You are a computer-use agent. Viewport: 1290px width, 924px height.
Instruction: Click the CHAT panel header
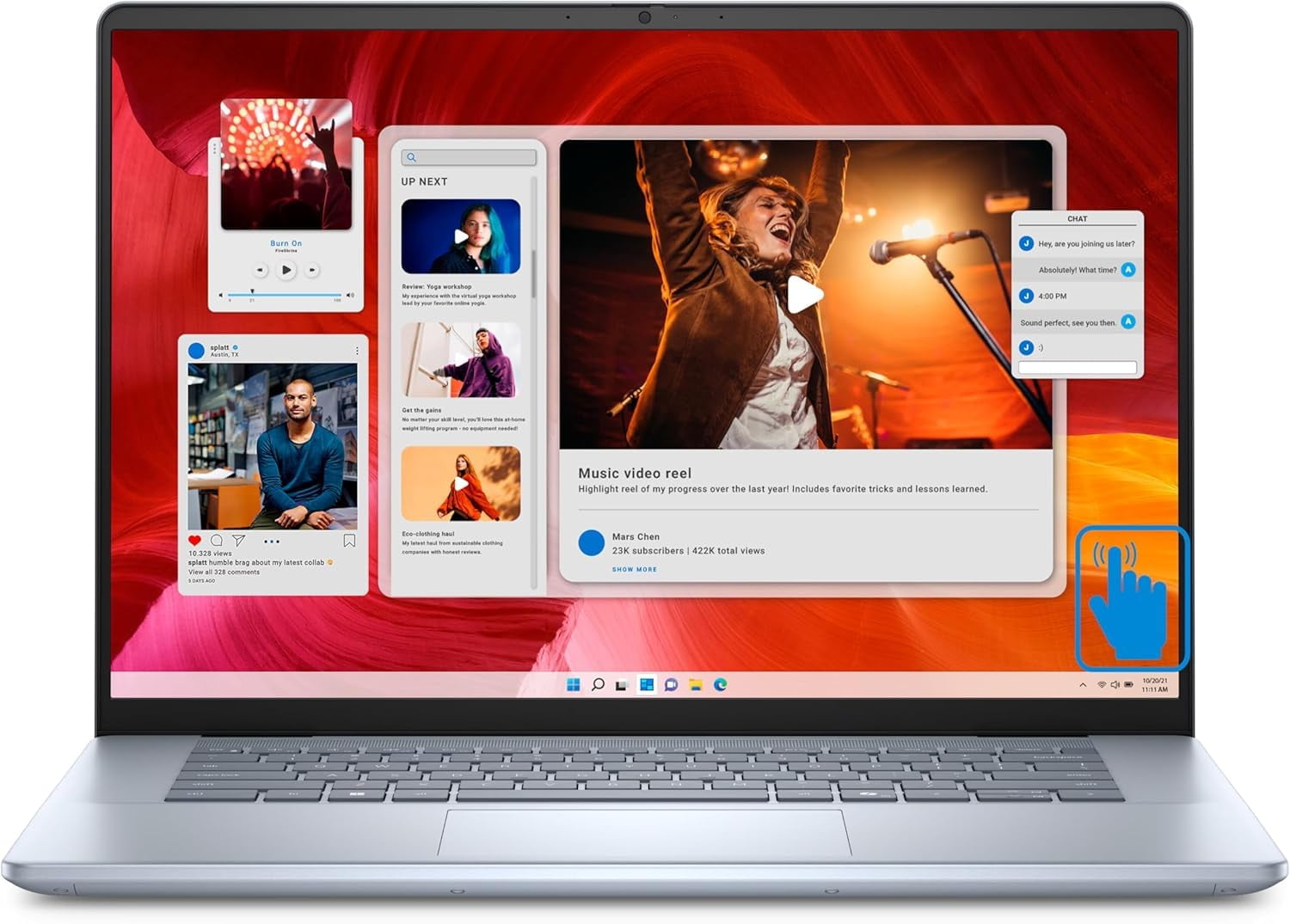pos(1078,219)
